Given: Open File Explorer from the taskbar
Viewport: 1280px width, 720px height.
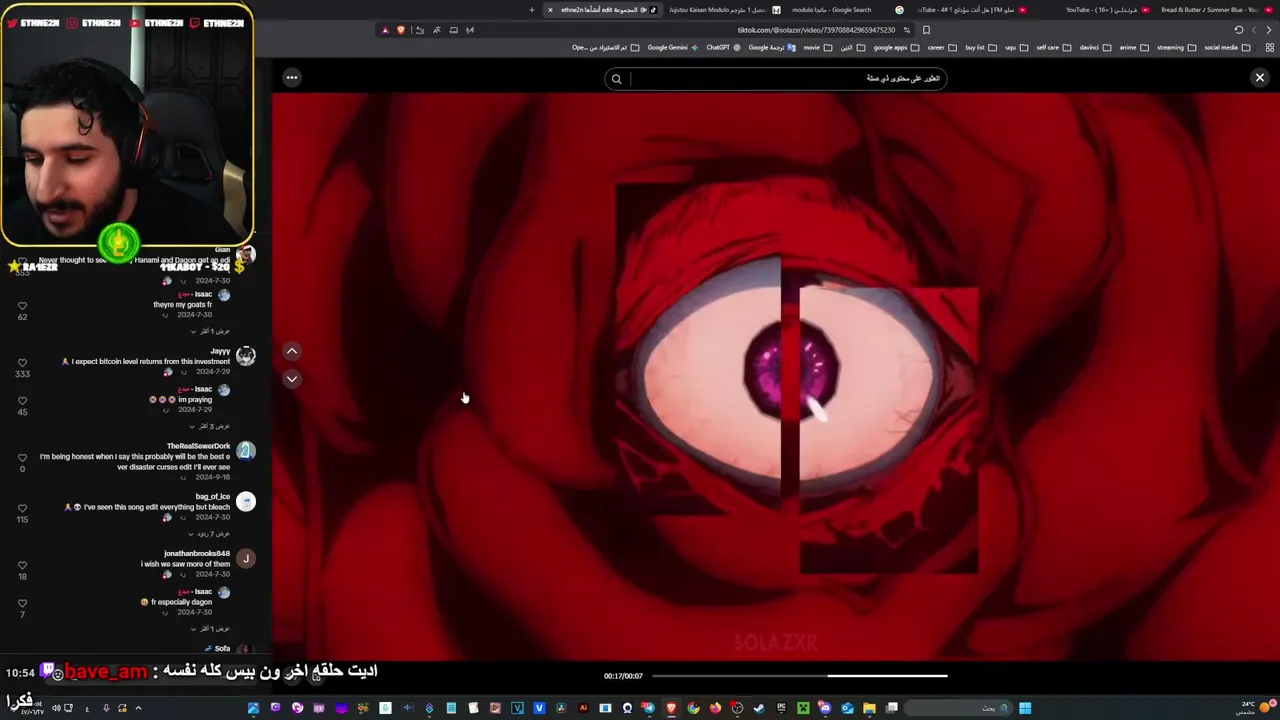Looking at the screenshot, I should tap(869, 709).
